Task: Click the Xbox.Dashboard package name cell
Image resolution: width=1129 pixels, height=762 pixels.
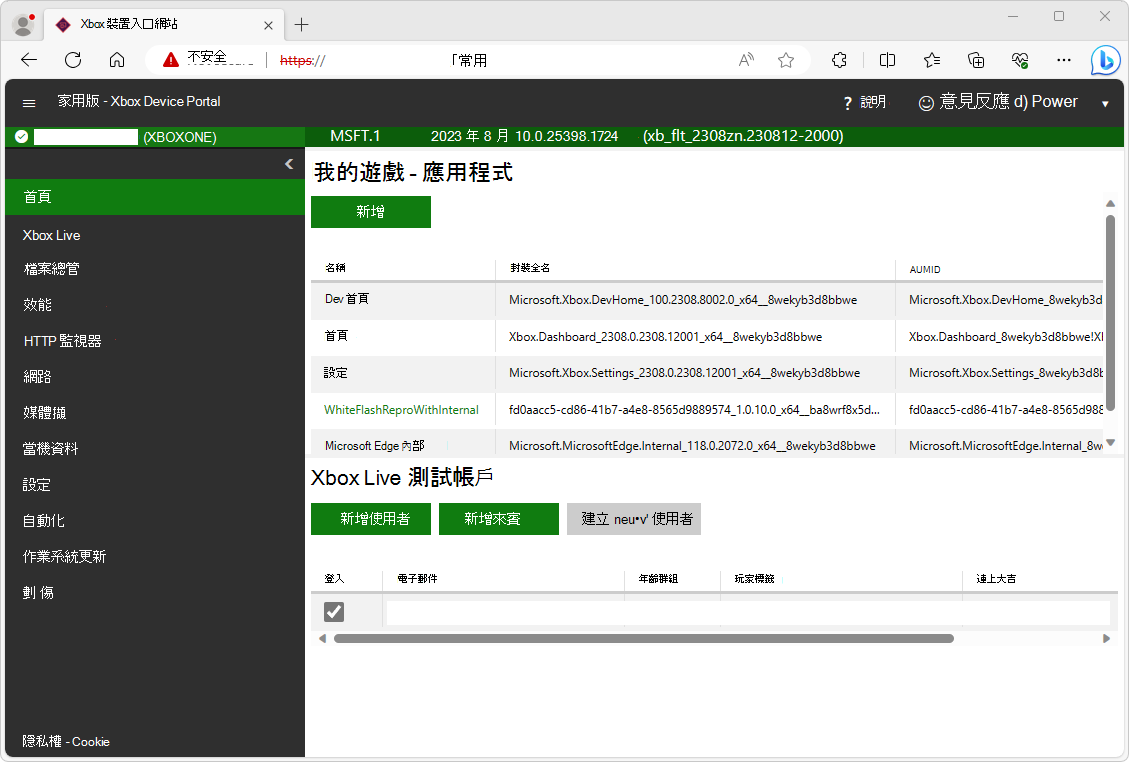Action: point(695,336)
